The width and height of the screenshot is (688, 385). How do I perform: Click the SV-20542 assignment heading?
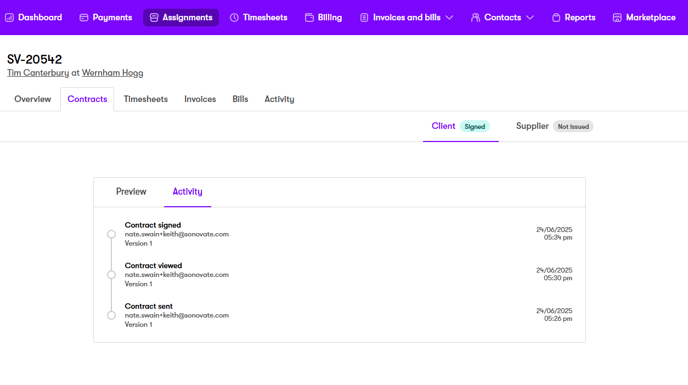[x=35, y=59]
